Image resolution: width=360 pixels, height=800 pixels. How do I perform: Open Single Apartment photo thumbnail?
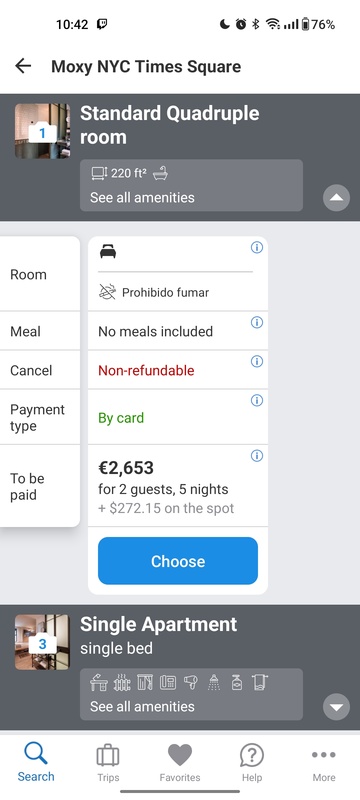pos(42,642)
